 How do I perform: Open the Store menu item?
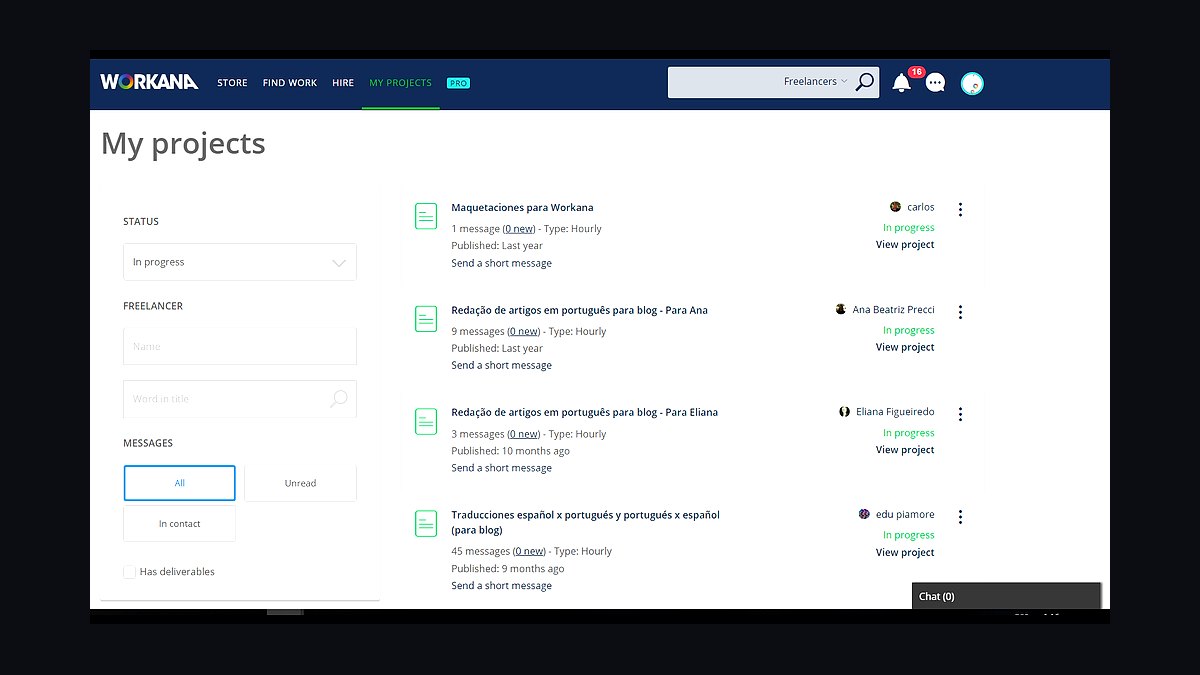(x=232, y=83)
